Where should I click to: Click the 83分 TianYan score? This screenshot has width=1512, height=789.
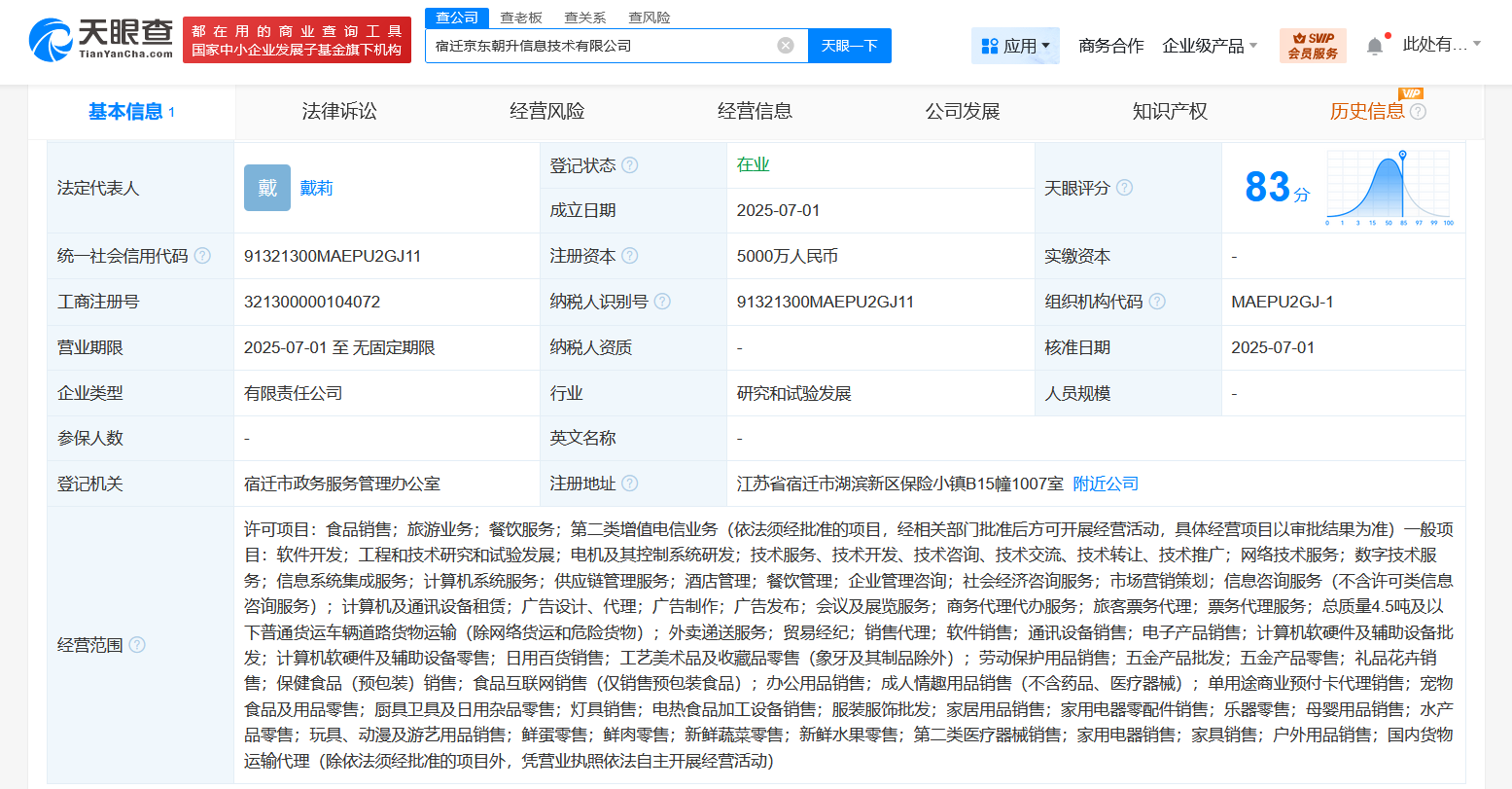pos(1277,187)
